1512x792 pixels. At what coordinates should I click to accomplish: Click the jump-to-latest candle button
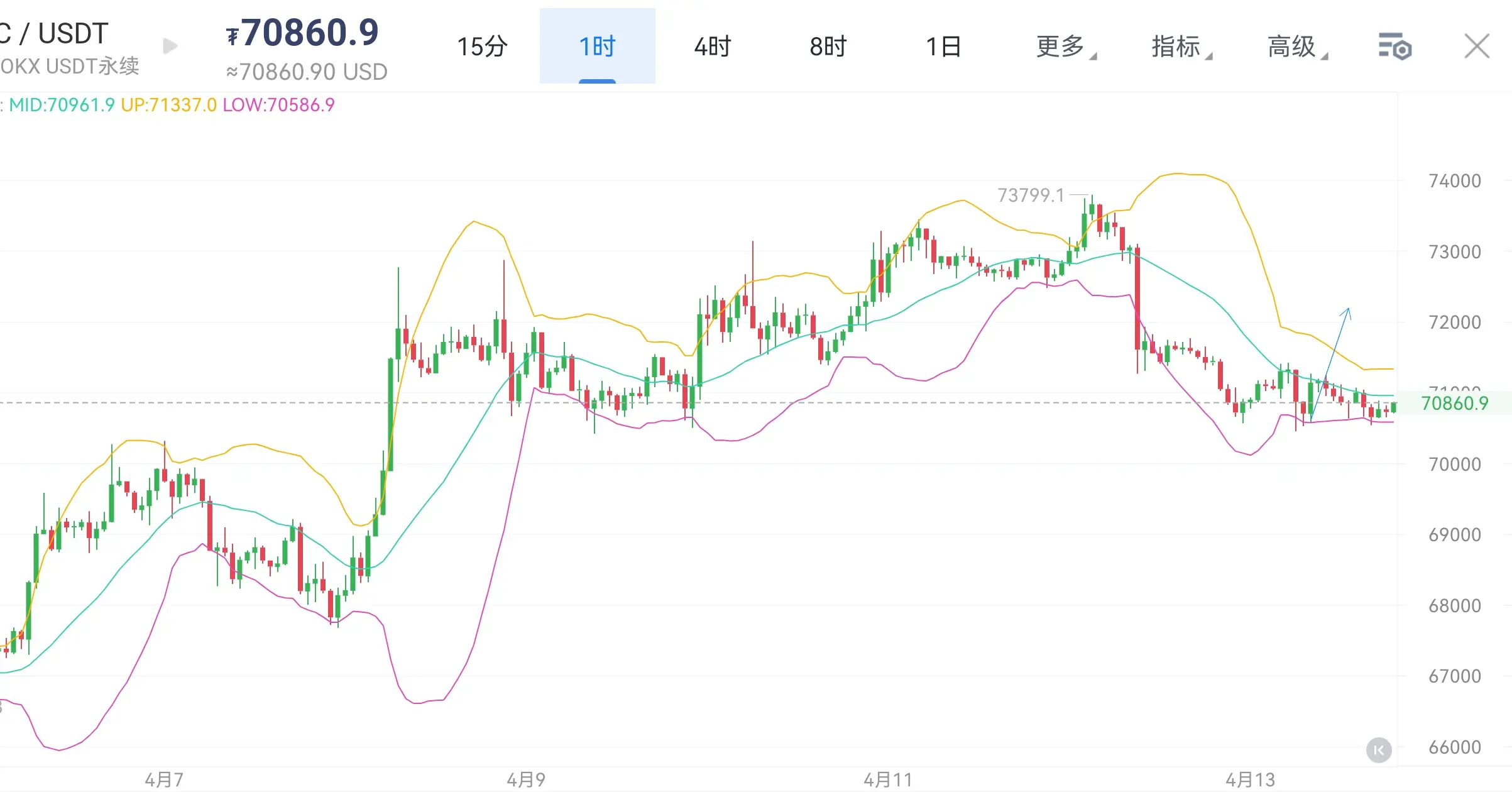click(1379, 750)
